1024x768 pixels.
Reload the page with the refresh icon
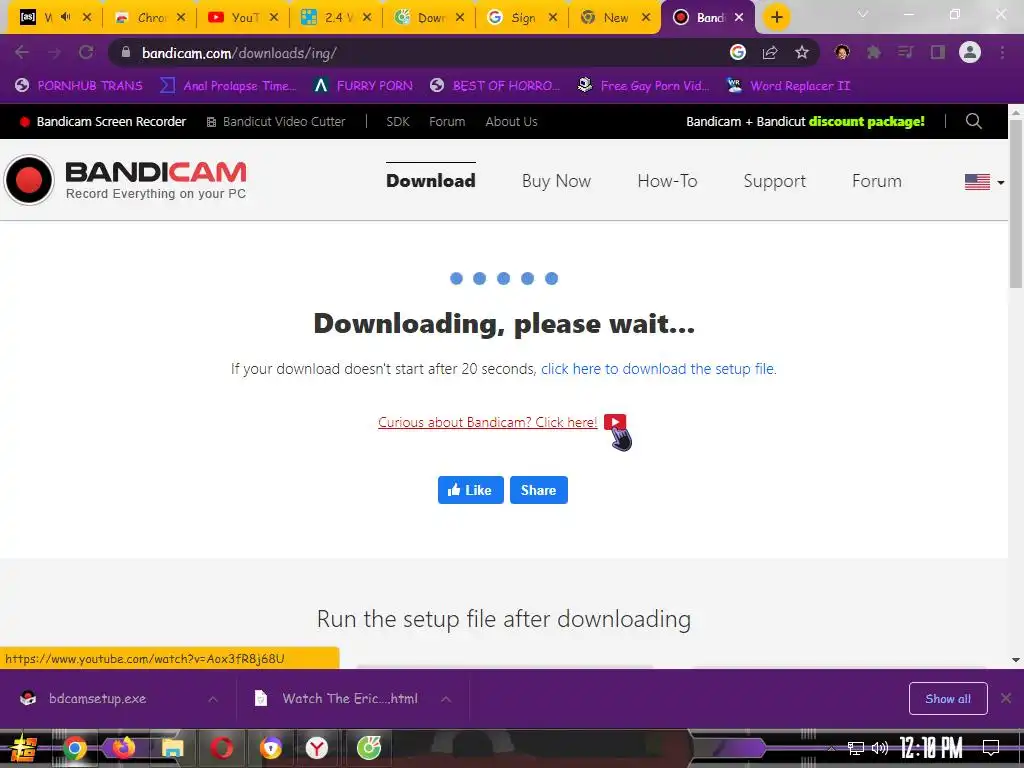point(86,52)
